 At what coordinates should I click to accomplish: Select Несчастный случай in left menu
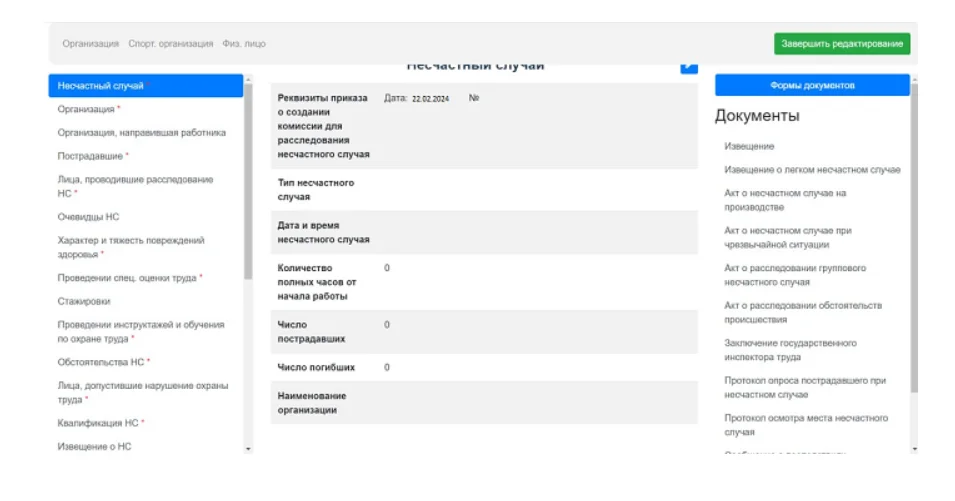coord(146,86)
